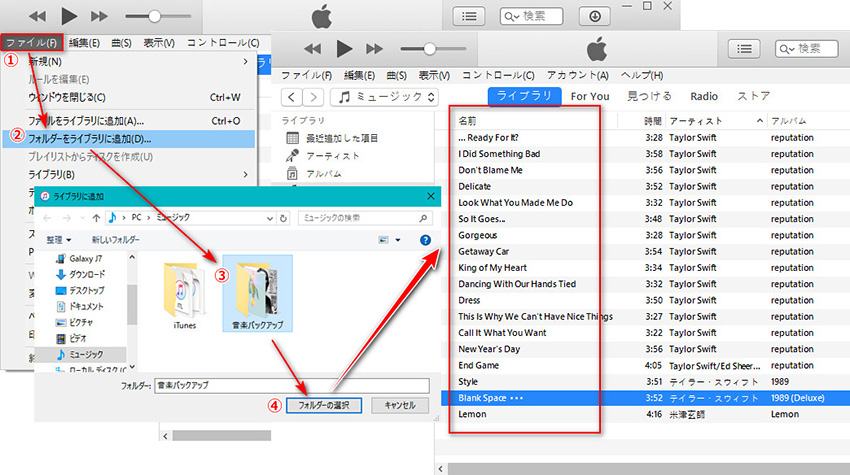Click the フォルダーの選択 button
The width and height of the screenshot is (850, 475).
coord(324,405)
